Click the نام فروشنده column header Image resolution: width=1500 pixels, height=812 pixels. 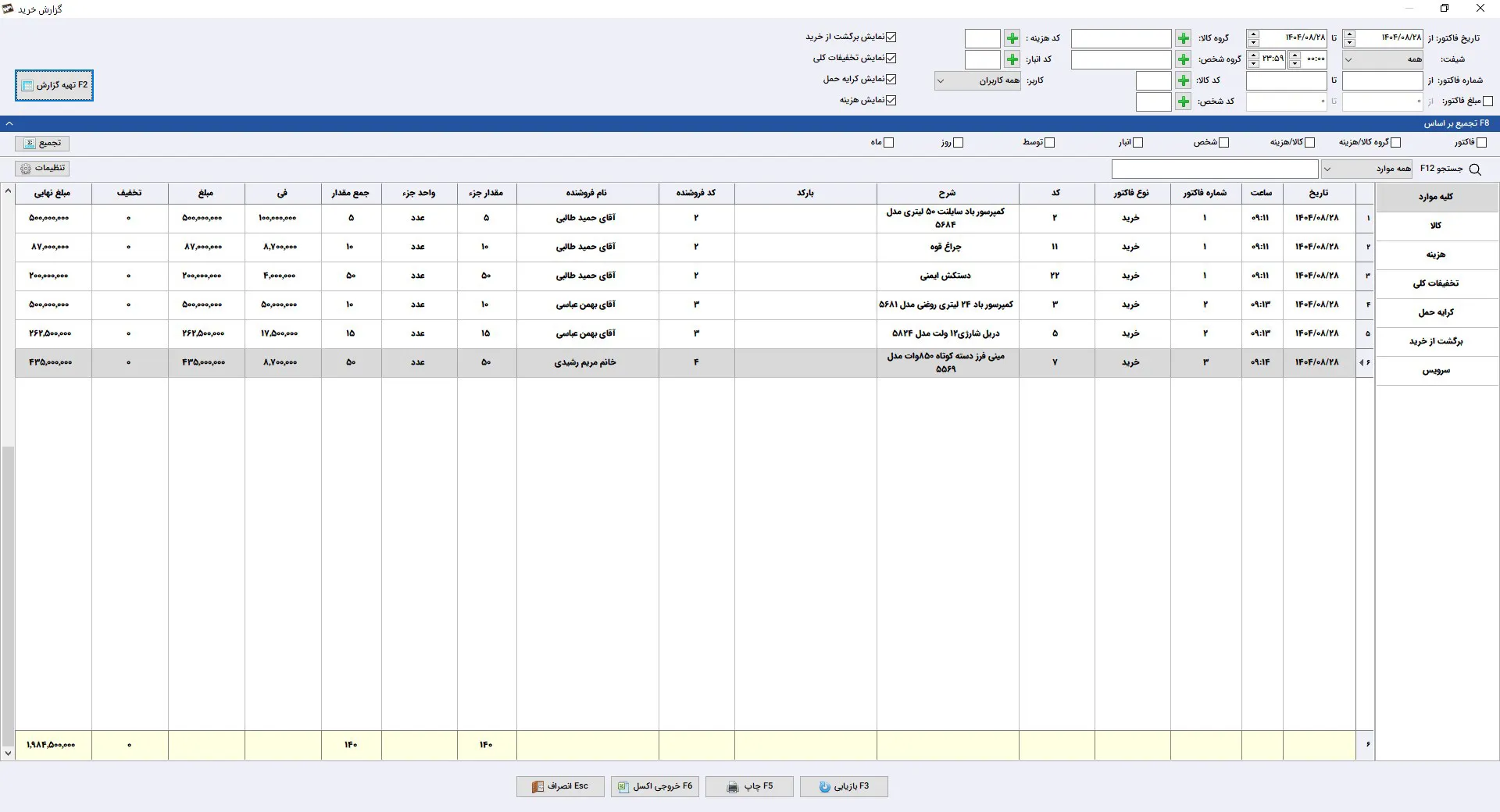(587, 193)
